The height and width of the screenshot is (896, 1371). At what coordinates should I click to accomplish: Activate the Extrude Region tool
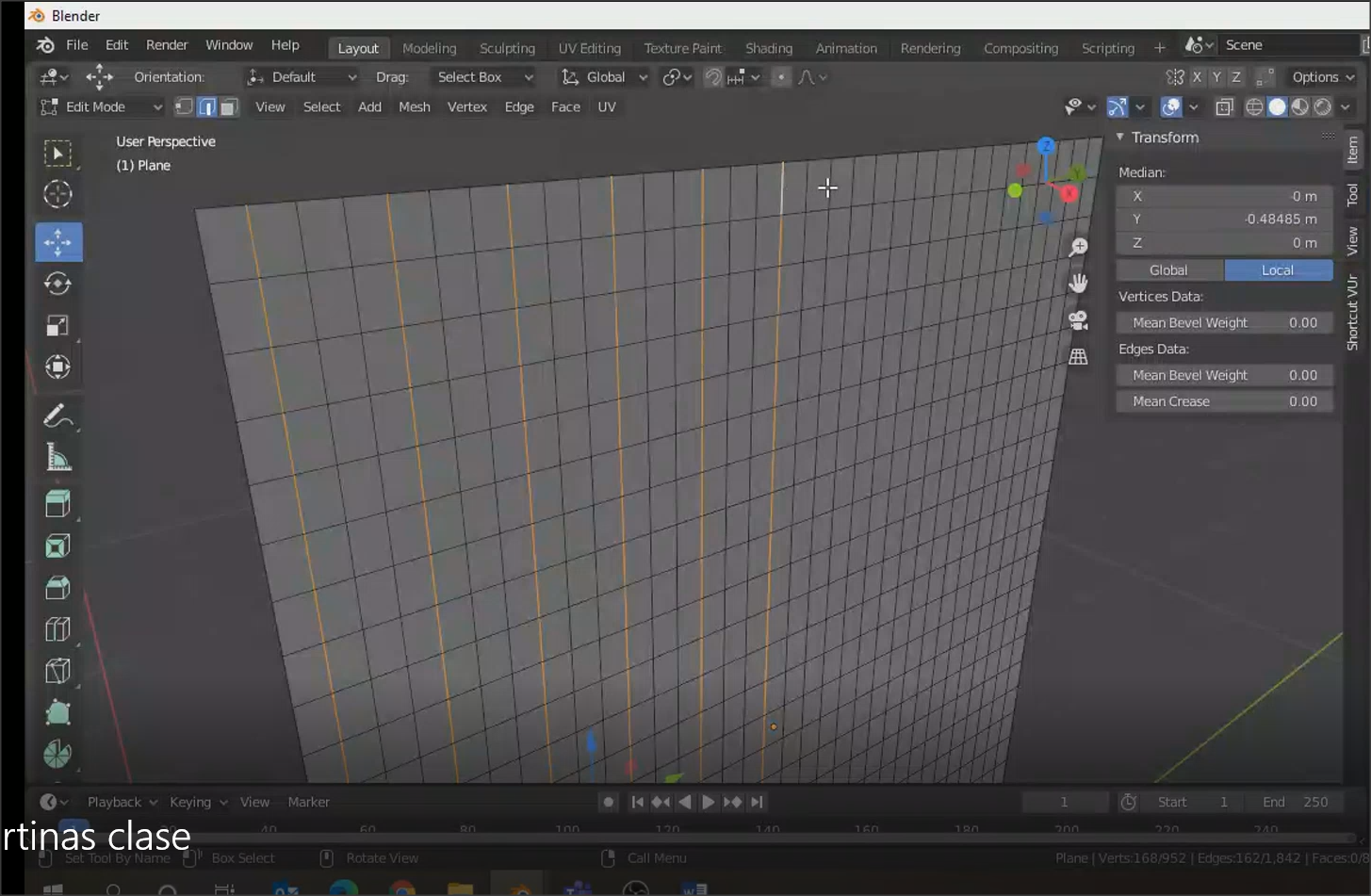tap(57, 504)
